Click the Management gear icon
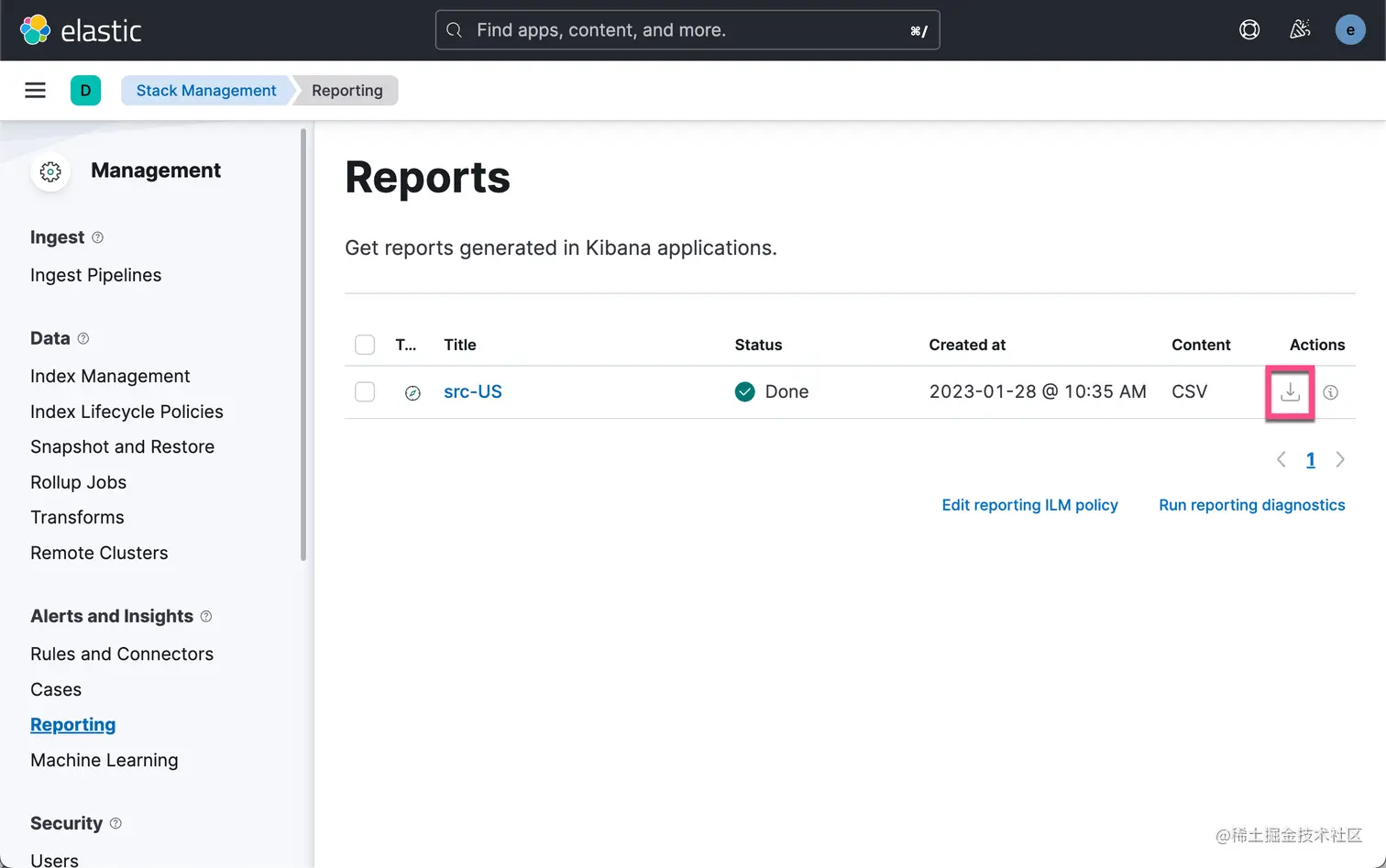This screenshot has height=868, width=1386. pyautogui.click(x=50, y=171)
